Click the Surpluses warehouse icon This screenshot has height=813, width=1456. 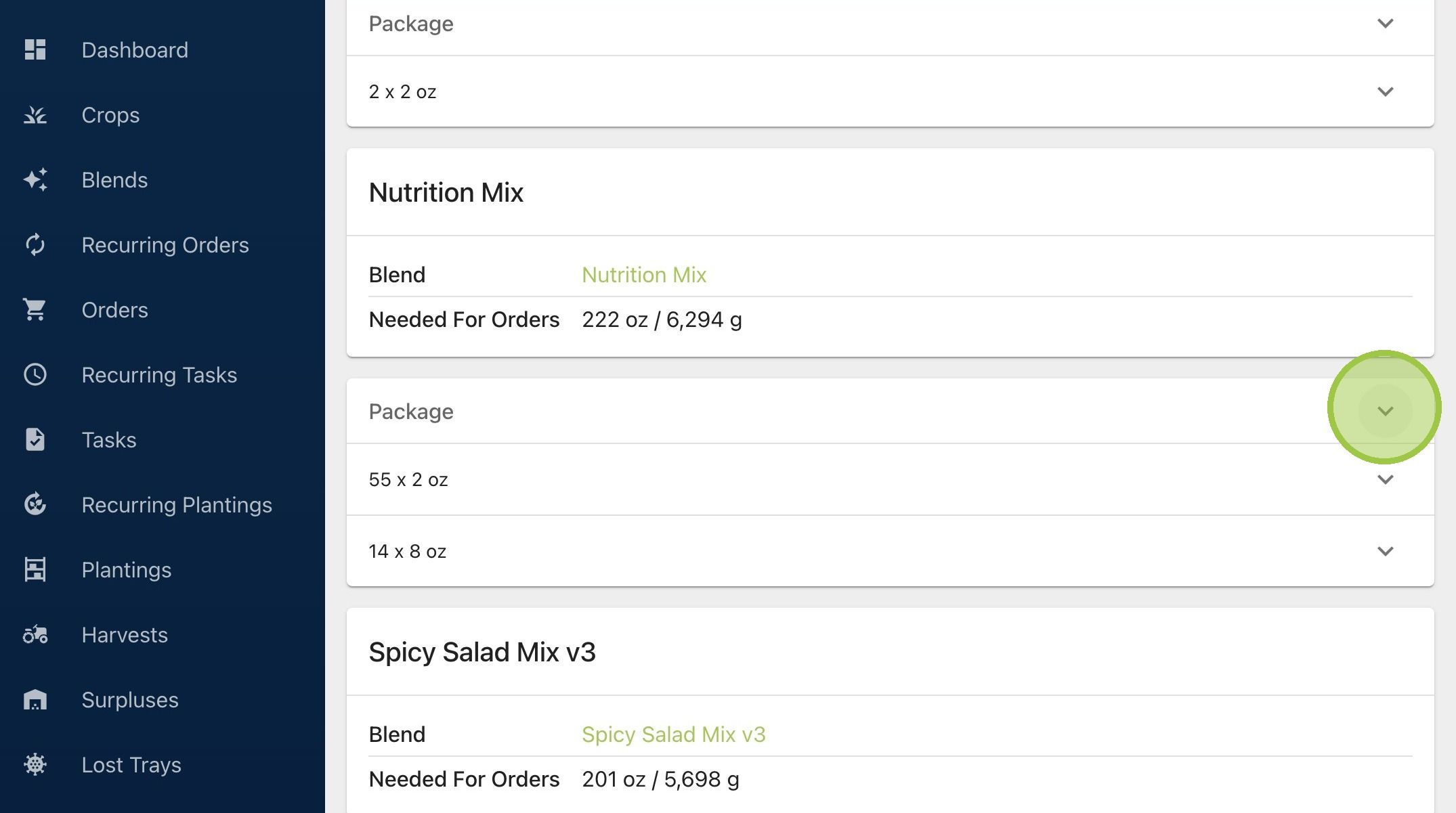pos(35,699)
